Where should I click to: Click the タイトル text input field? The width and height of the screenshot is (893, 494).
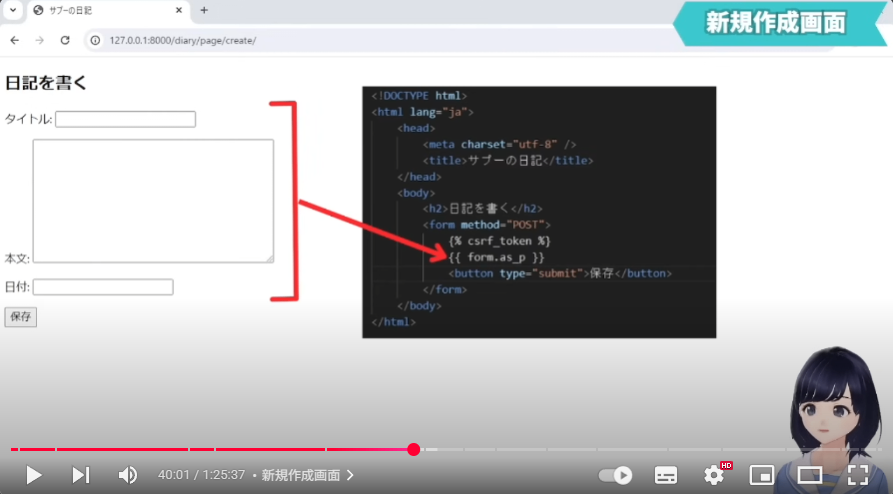[125, 119]
